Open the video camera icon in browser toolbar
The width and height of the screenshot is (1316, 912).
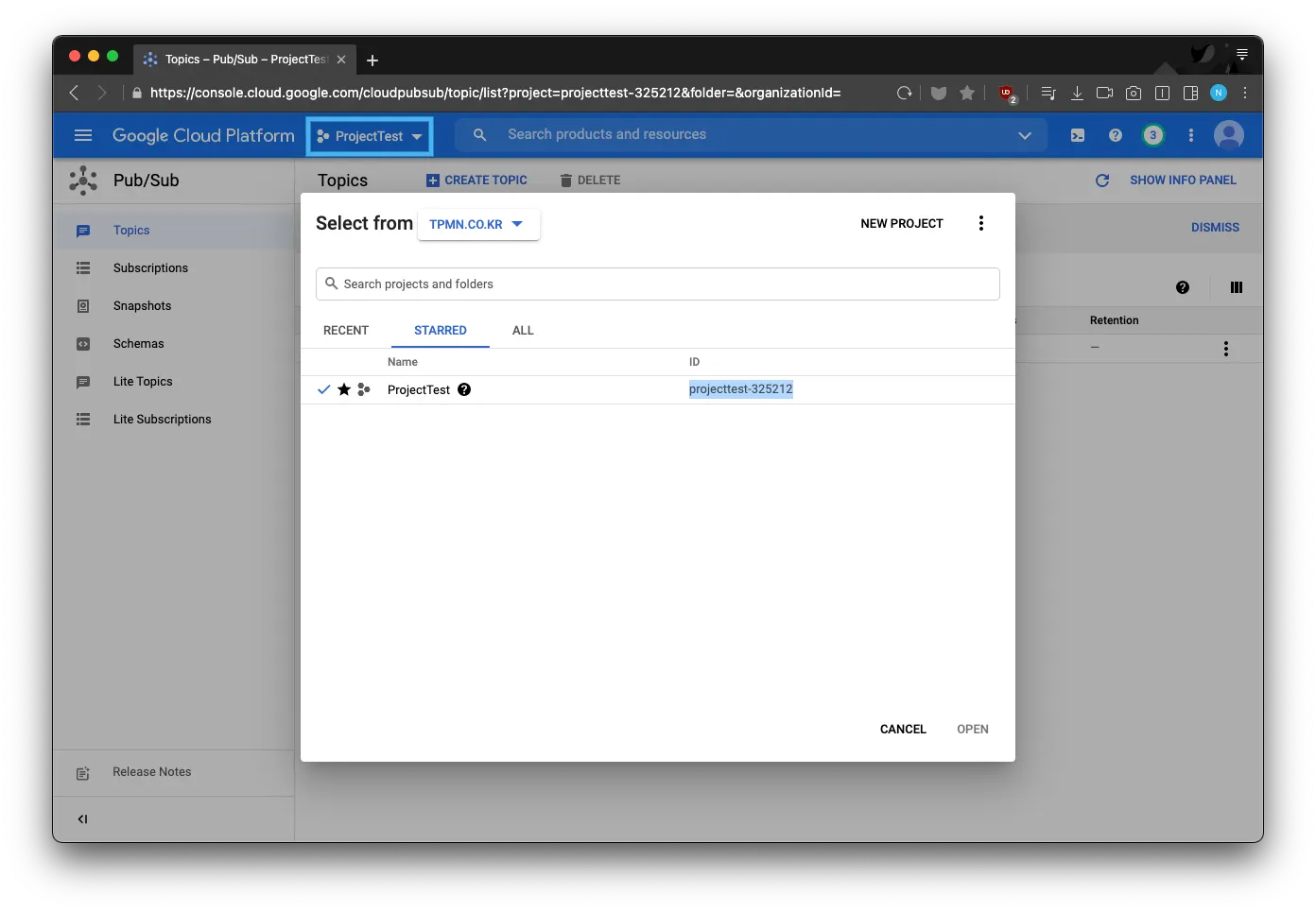1104,93
